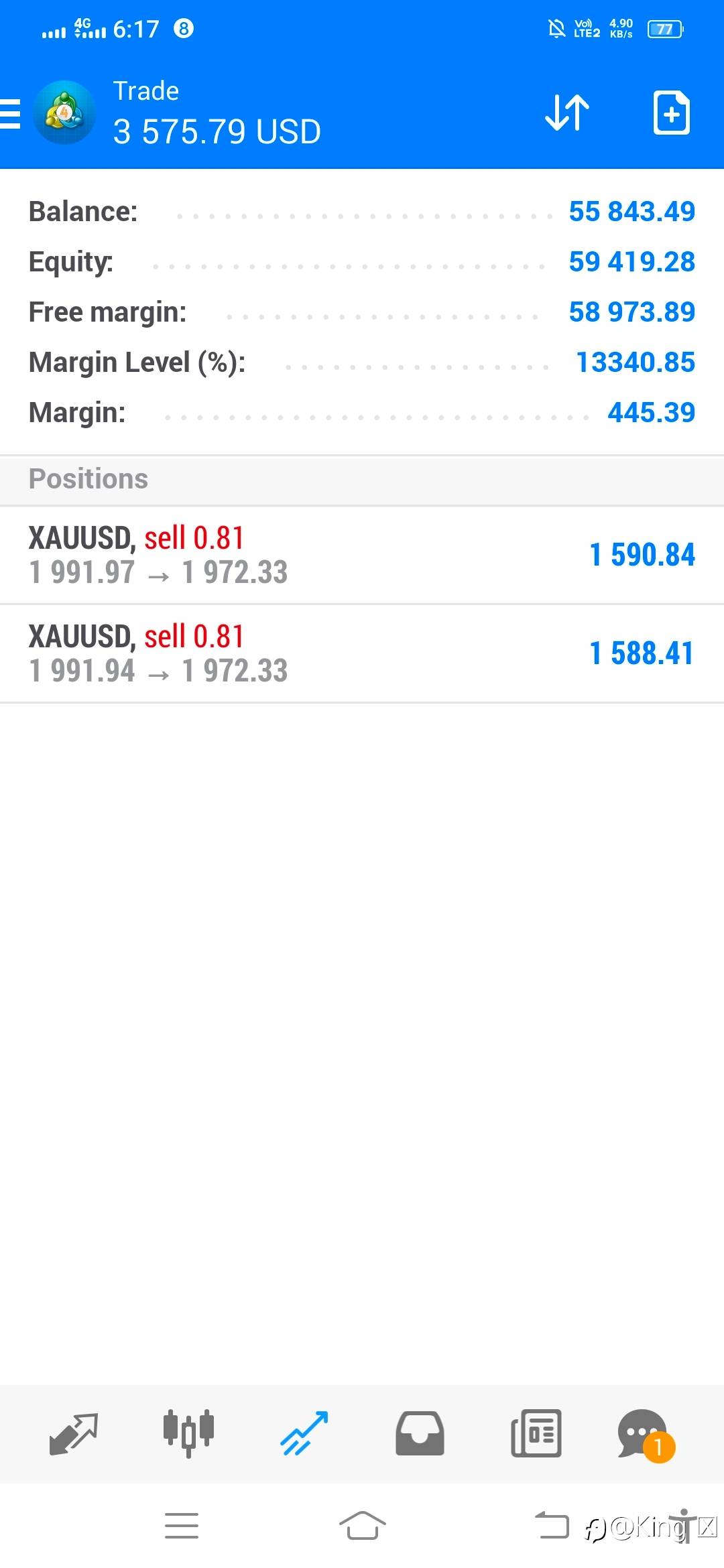Open the History inbox tab
Image resolution: width=724 pixels, height=1568 pixels.
tap(420, 1434)
